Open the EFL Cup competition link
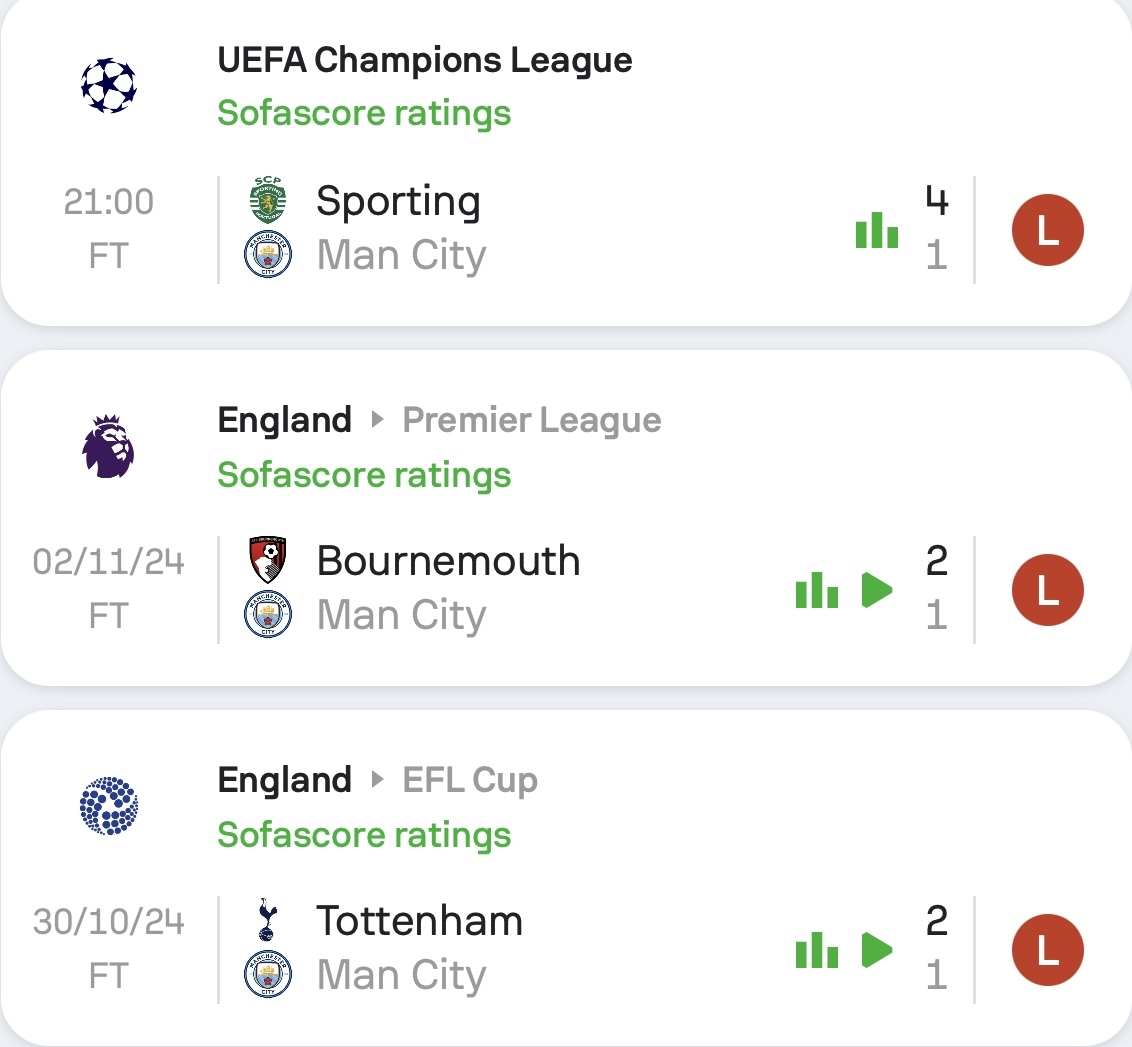The height and width of the screenshot is (1047, 1132). (470, 781)
